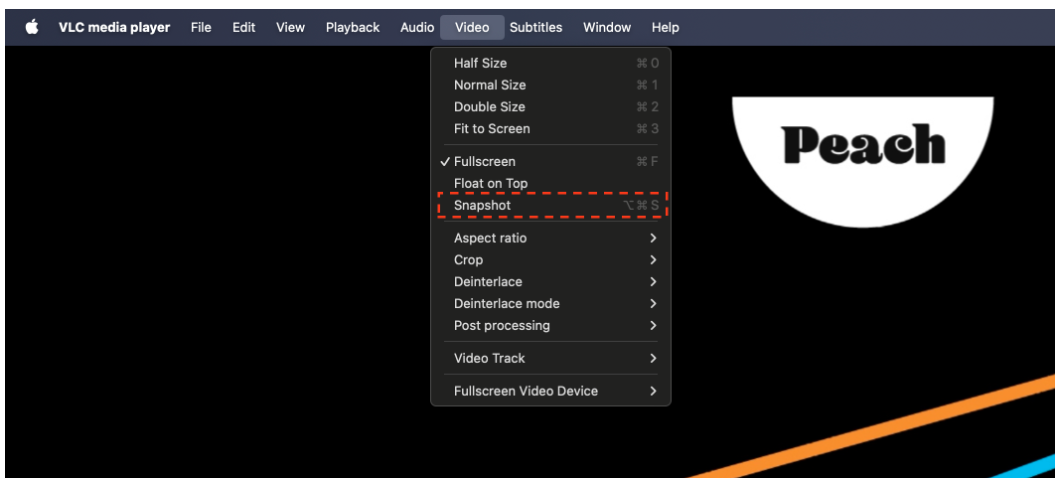1061x478 pixels.
Task: Open the Audio menu in the menu bar
Action: pos(417,28)
